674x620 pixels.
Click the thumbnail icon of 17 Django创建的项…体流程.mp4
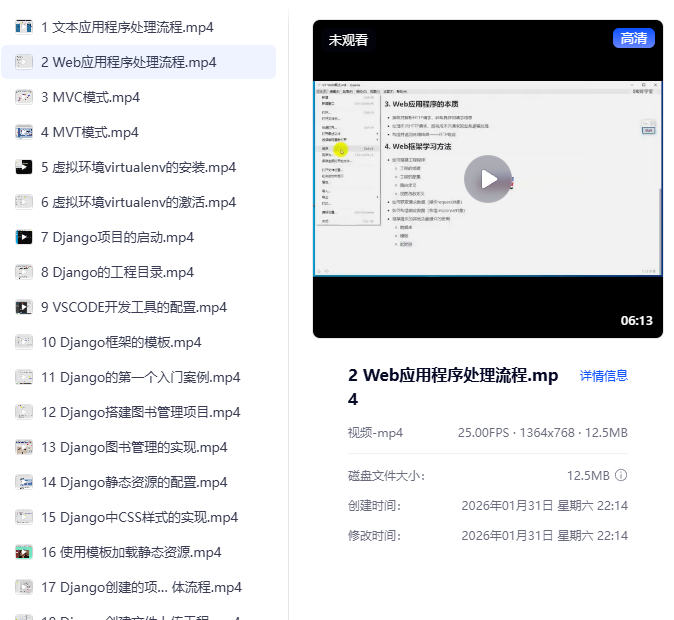pos(24,587)
